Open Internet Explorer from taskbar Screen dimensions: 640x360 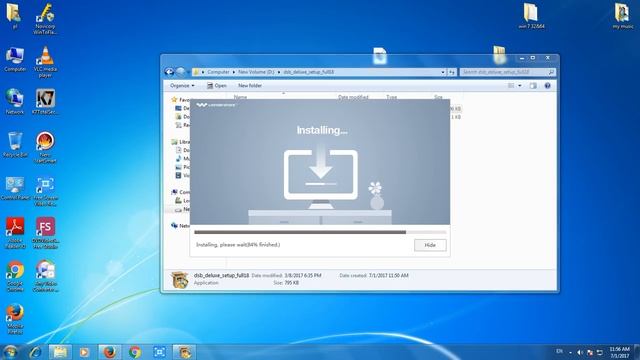(36, 352)
